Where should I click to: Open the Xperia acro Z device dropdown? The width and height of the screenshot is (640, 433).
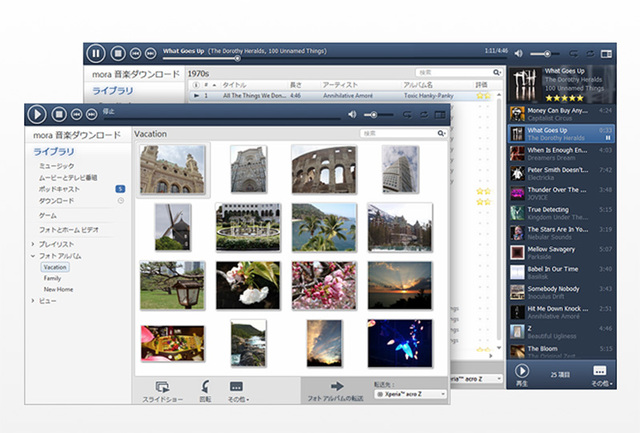pos(410,395)
